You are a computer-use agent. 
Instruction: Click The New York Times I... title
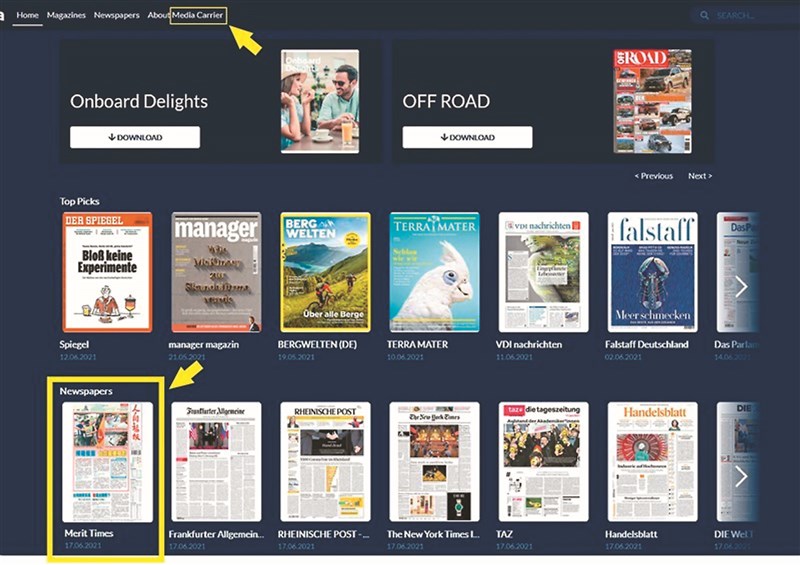click(x=433, y=534)
